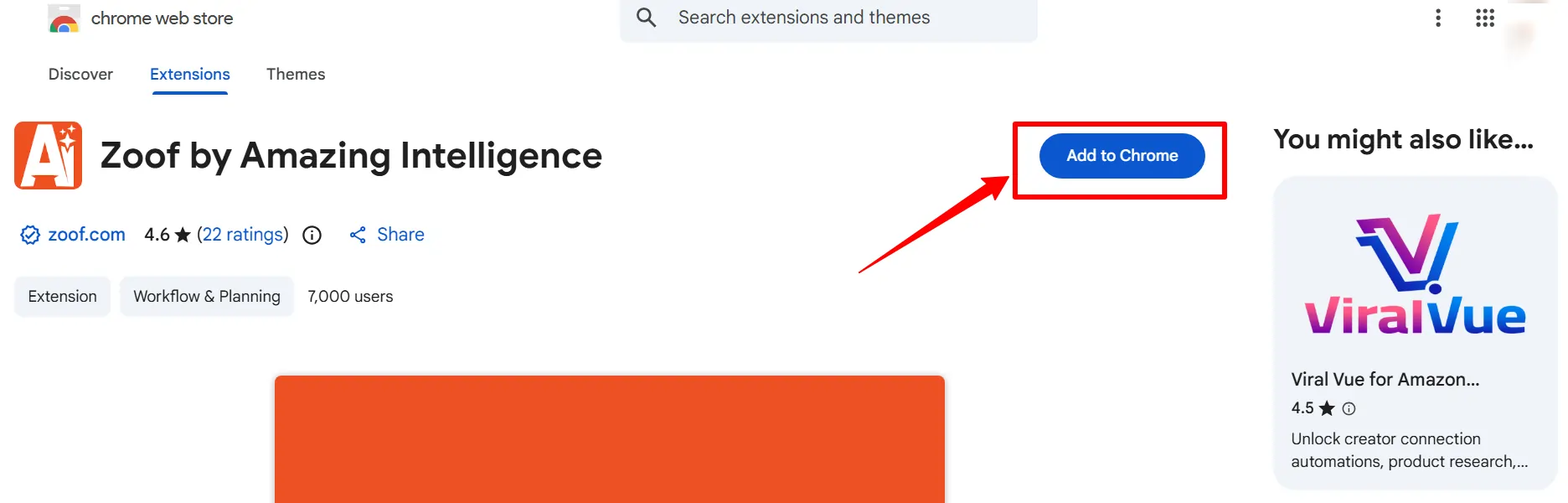Click the Add to Chrome button
The height and width of the screenshot is (503, 1568).
click(1122, 155)
